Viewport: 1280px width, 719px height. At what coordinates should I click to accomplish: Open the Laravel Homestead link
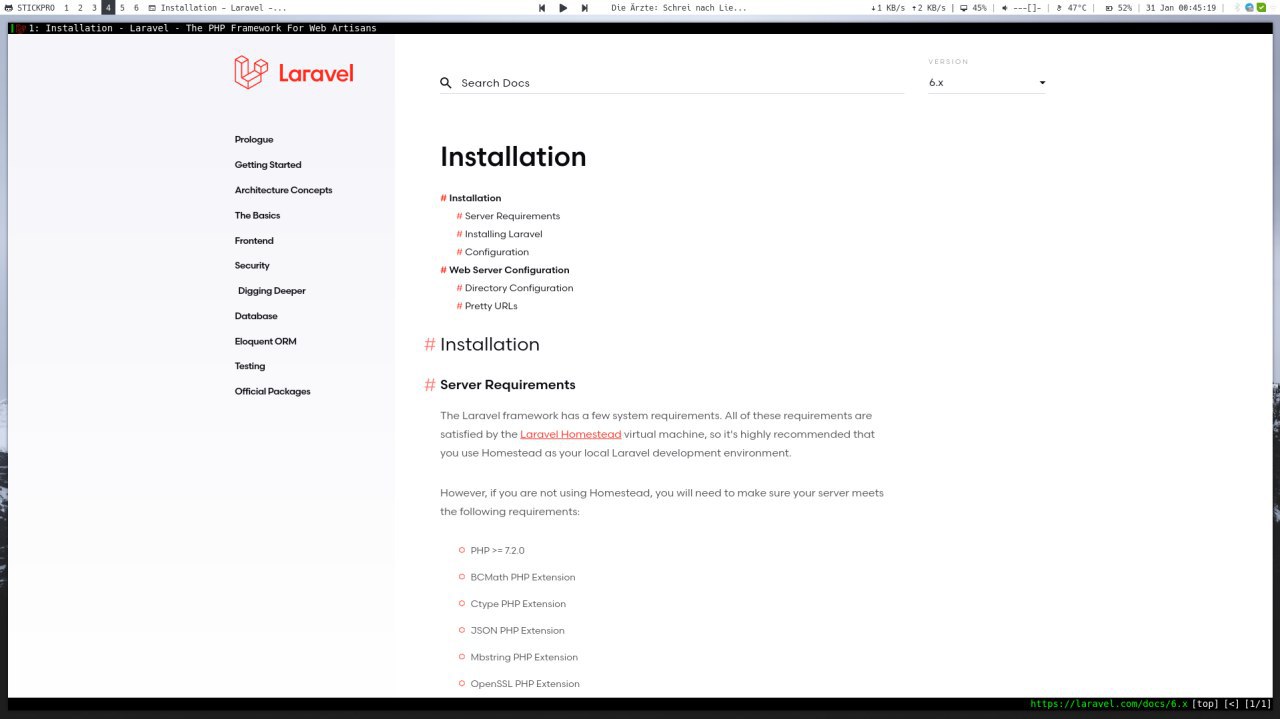pyautogui.click(x=571, y=434)
